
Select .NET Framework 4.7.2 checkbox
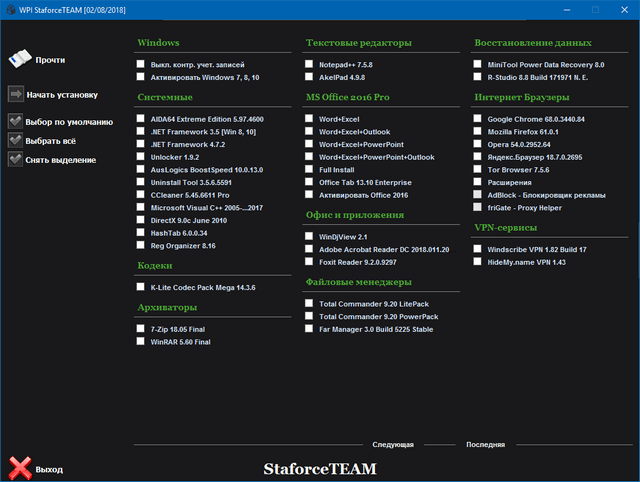coord(140,144)
